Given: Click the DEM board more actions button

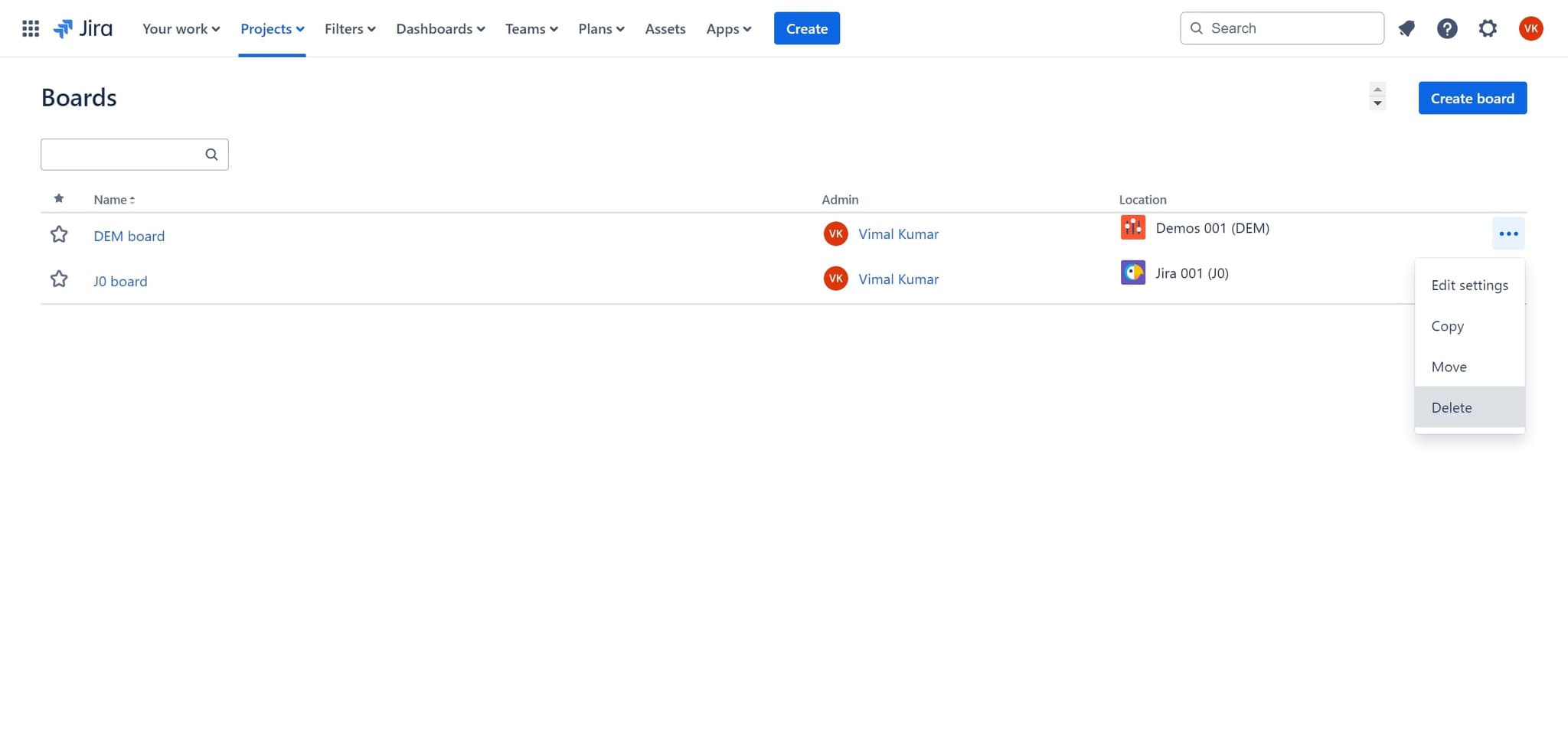Looking at the screenshot, I should [1508, 233].
